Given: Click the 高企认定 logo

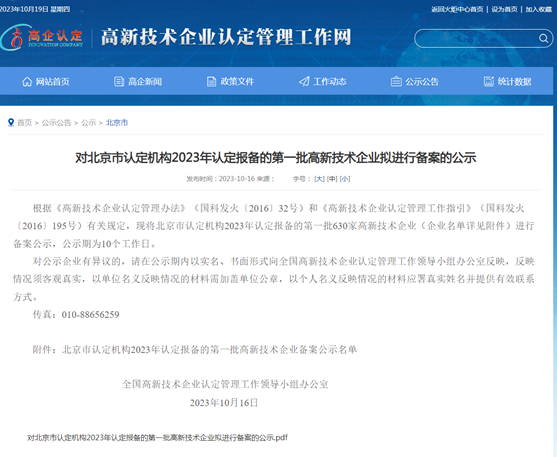Looking at the screenshot, I should pos(42,37).
